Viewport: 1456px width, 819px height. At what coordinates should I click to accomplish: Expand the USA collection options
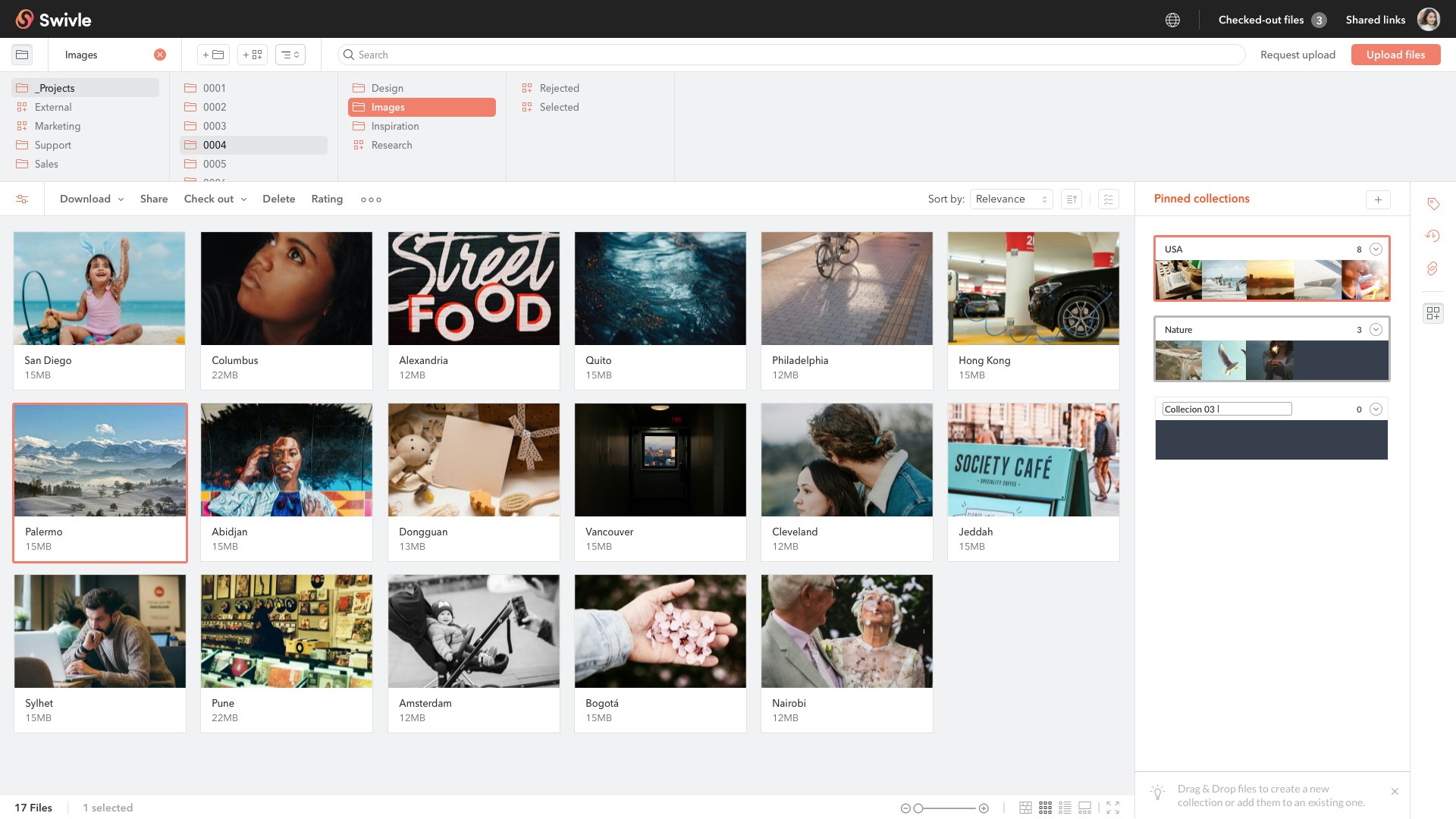pyautogui.click(x=1376, y=249)
